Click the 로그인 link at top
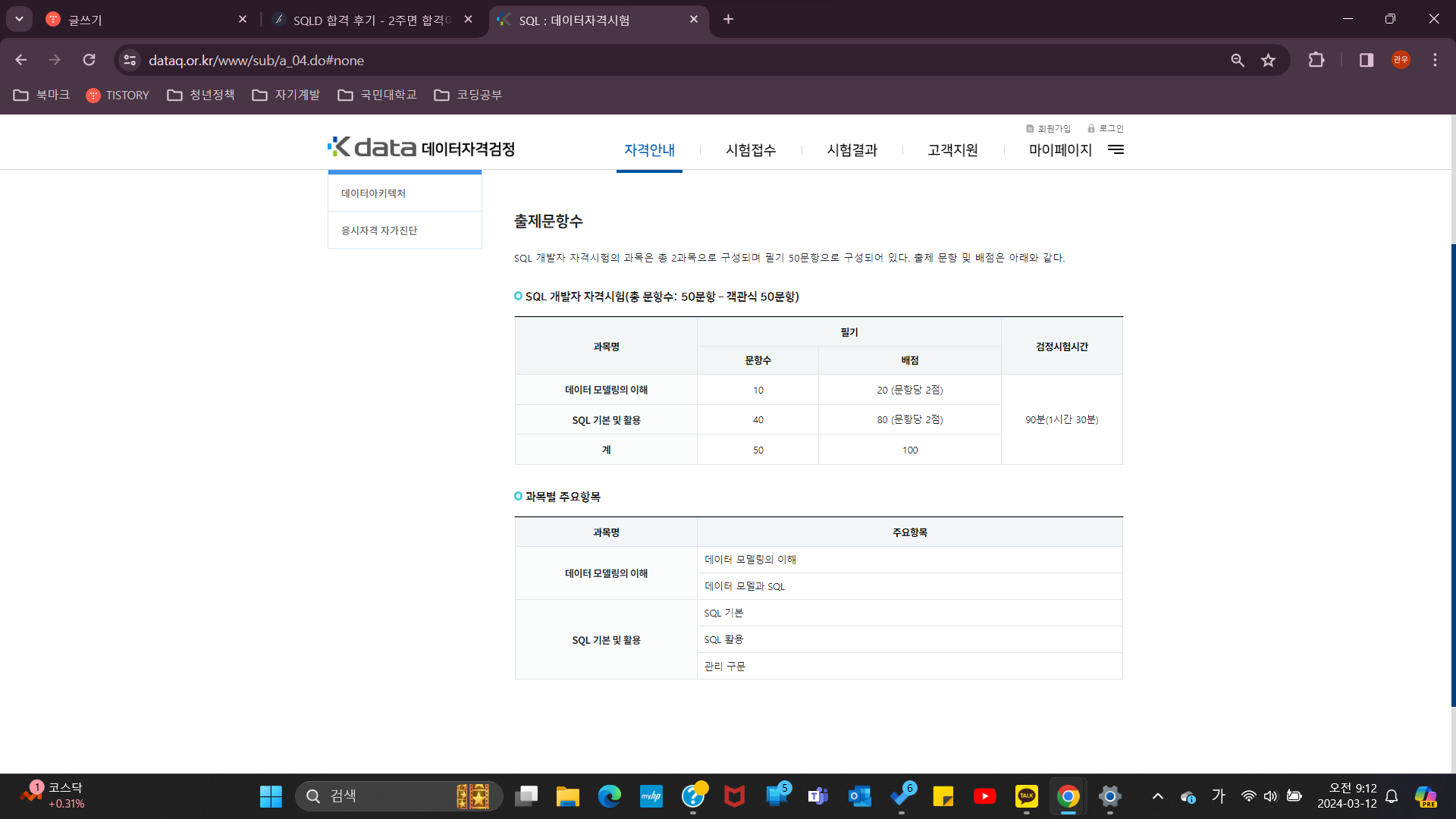 tap(1110, 129)
